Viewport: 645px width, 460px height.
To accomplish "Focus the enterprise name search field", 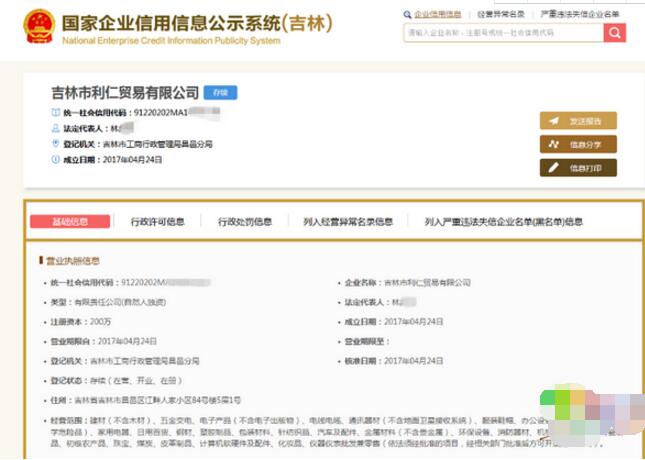I will point(503,33).
